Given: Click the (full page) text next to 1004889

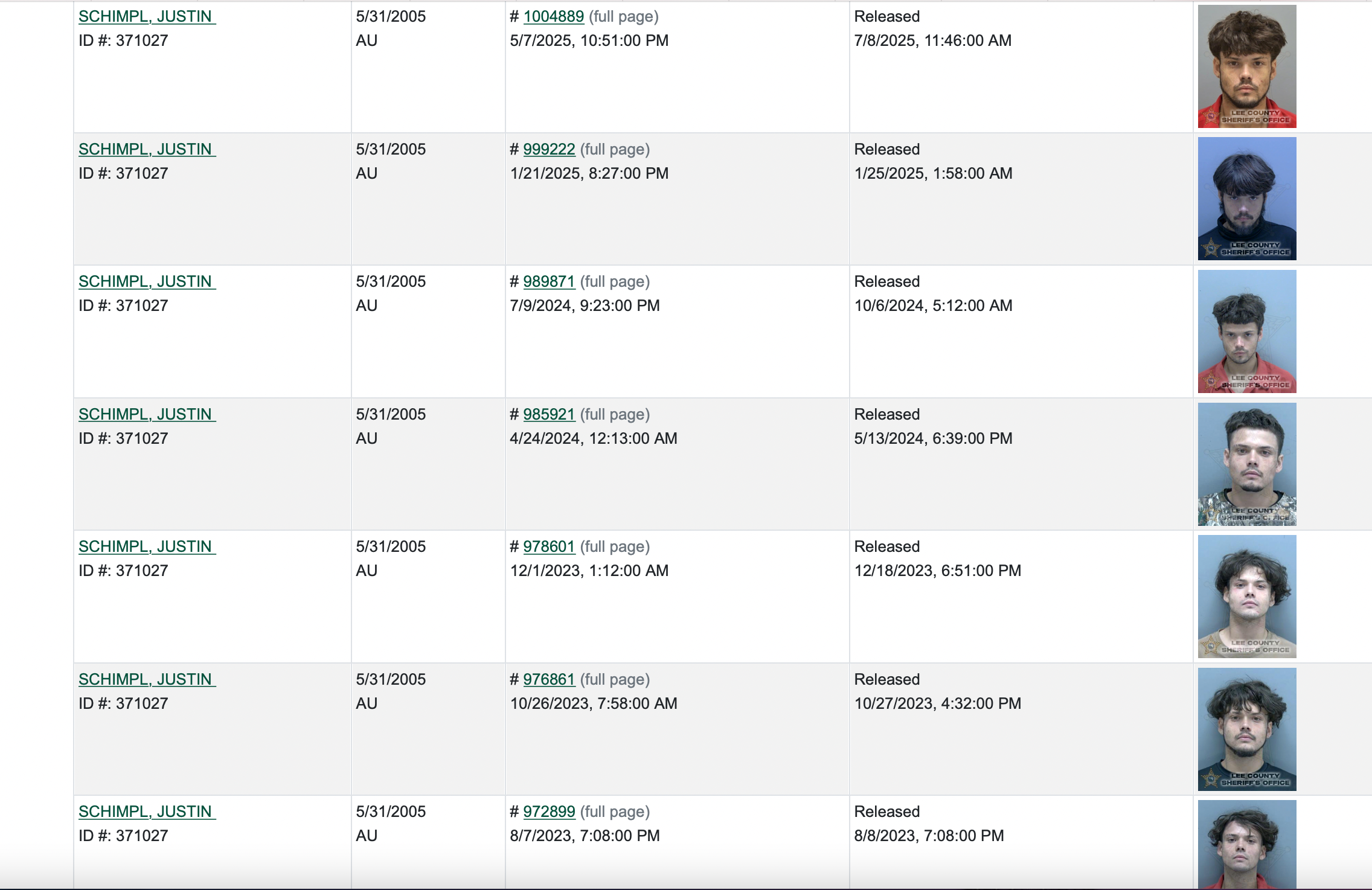Looking at the screenshot, I should (x=624, y=16).
